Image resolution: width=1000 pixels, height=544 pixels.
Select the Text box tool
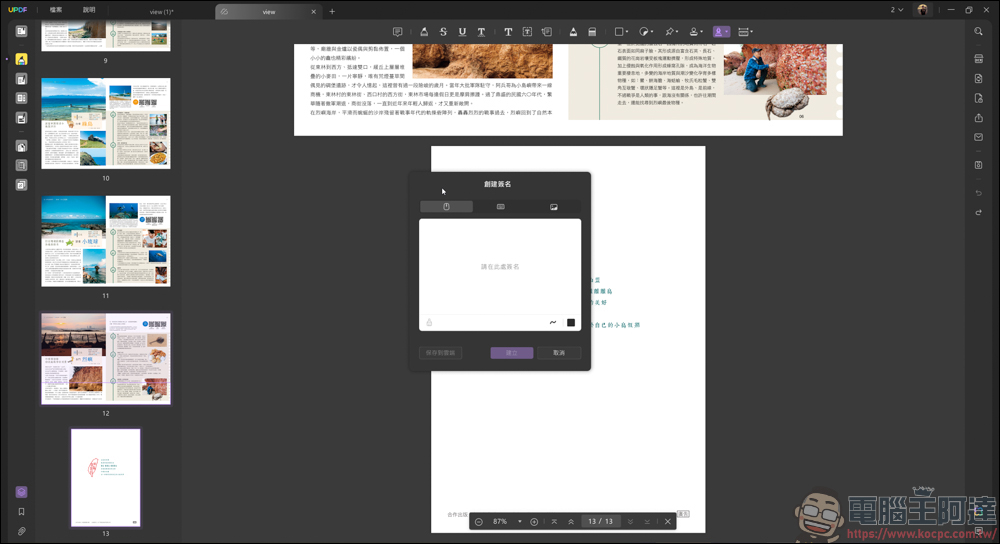pyautogui.click(x=527, y=31)
